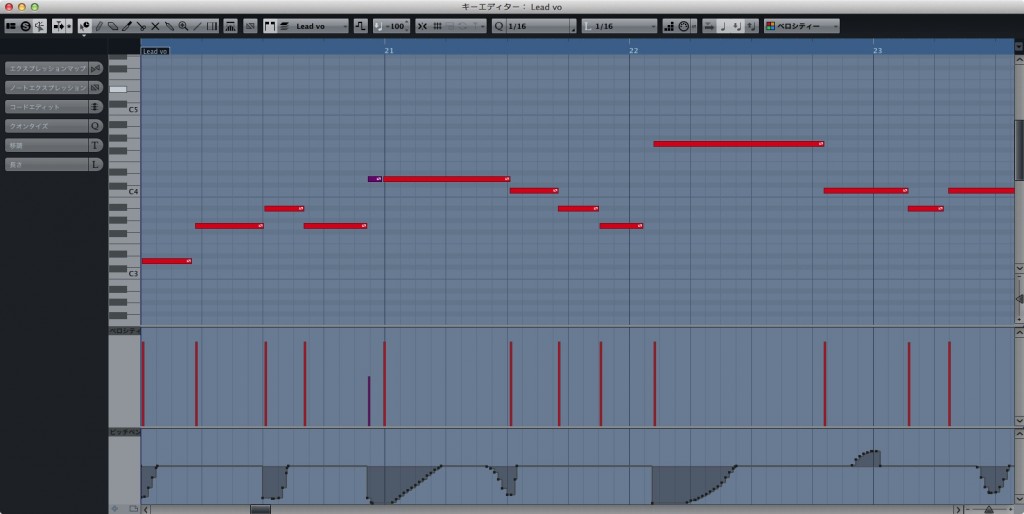Click the Expression Map section icon
The width and height of the screenshot is (1024, 514).
click(x=96, y=68)
